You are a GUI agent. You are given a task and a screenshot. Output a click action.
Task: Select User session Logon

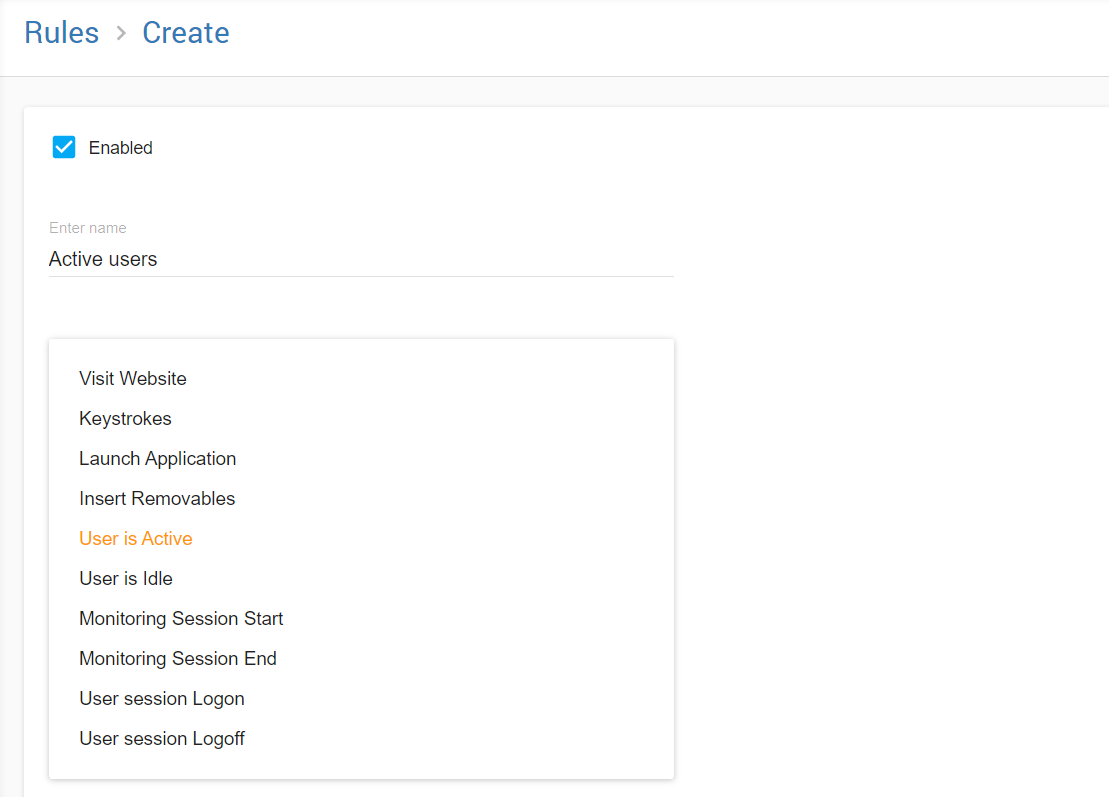[x=162, y=699]
